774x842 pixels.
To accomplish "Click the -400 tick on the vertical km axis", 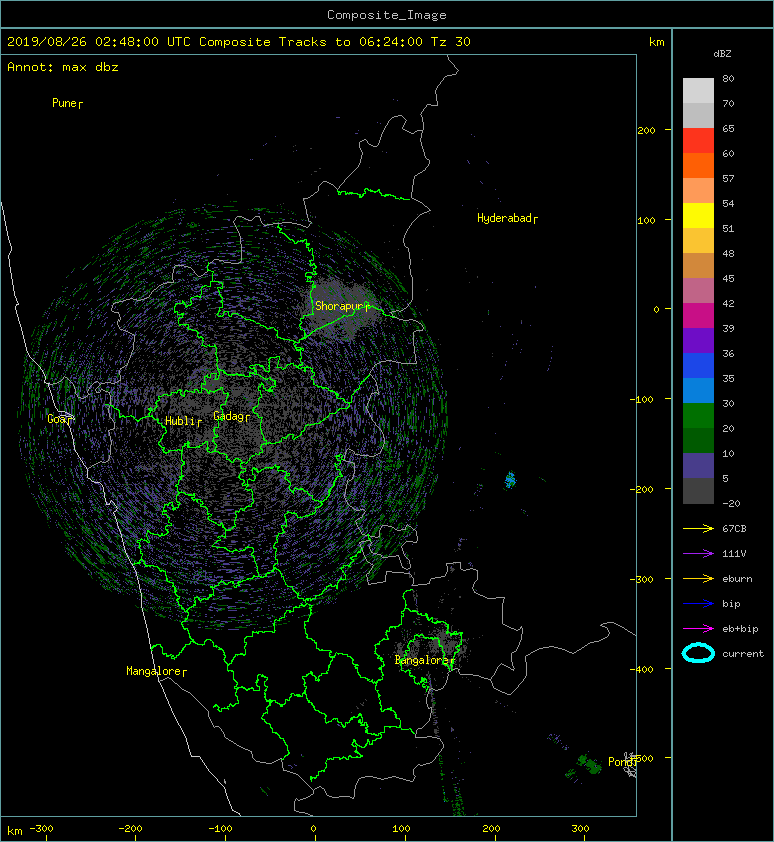I will [x=641, y=669].
